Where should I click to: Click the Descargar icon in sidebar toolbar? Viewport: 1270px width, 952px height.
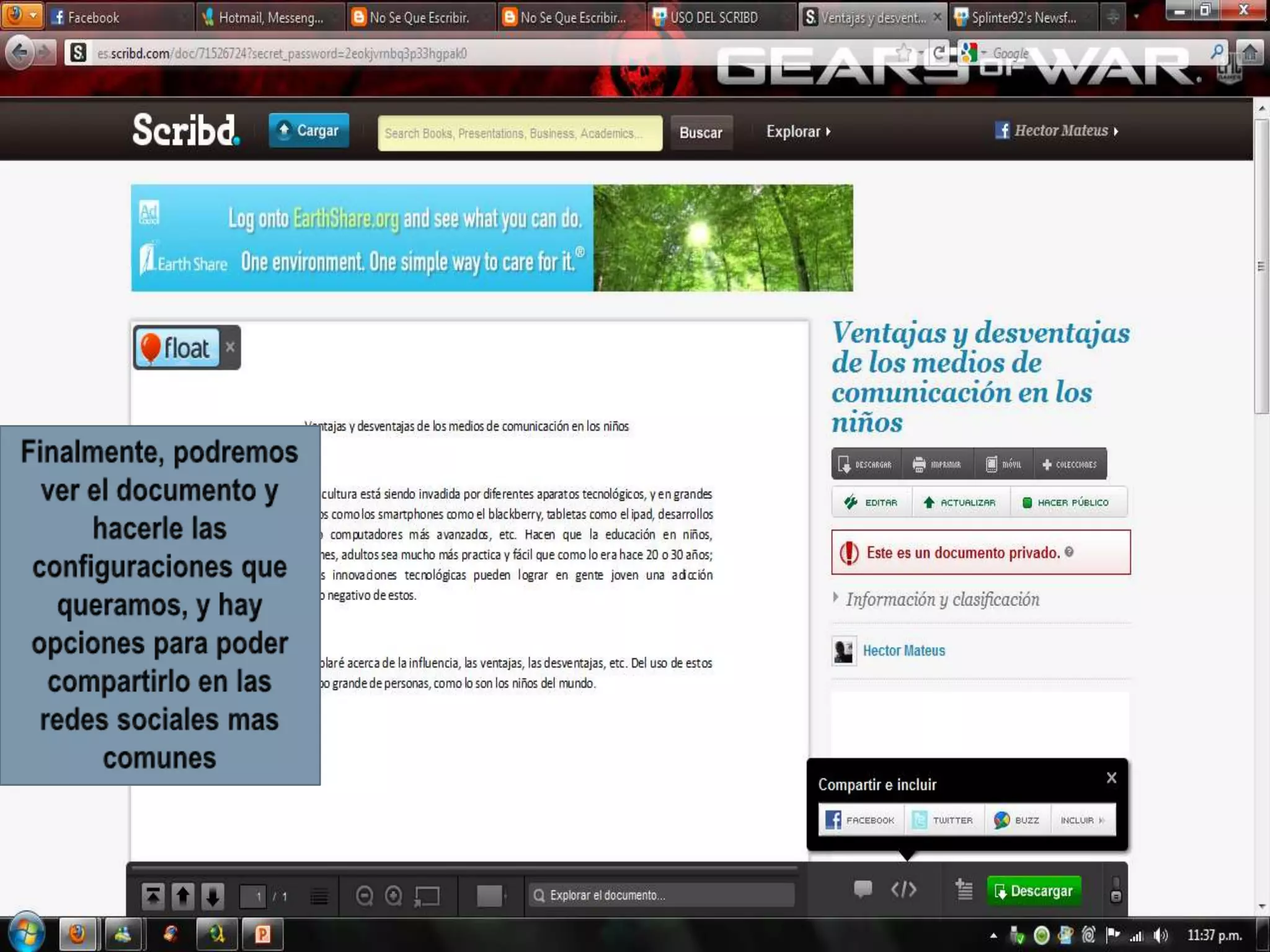(866, 464)
